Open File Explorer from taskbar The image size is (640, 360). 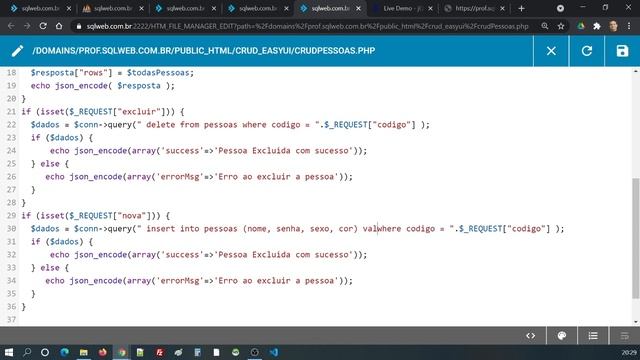84,352
